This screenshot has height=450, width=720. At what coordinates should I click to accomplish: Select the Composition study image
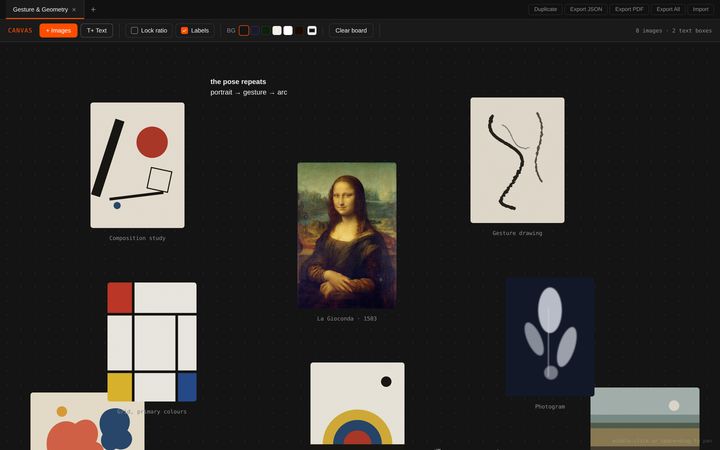coord(137,165)
